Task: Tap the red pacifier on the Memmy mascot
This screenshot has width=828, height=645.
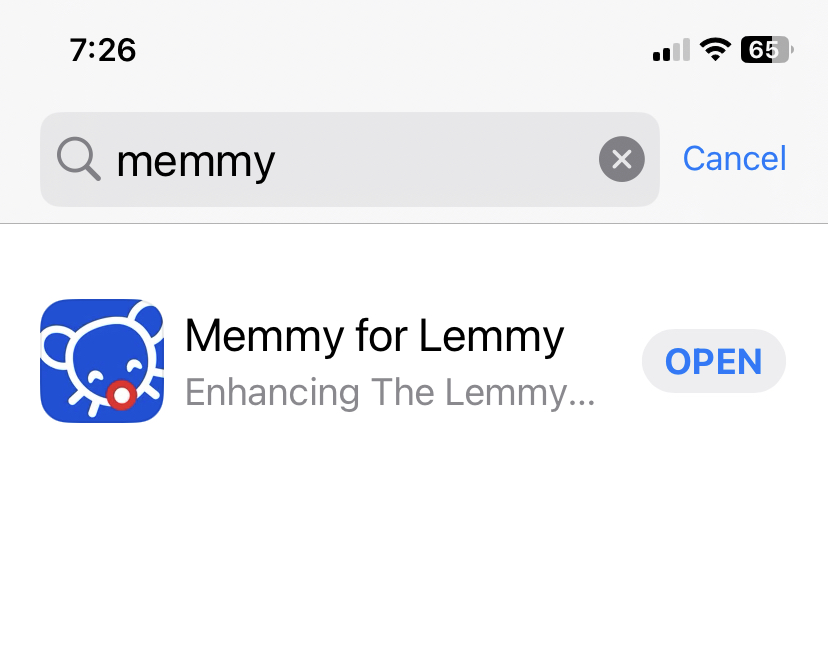Action: 122,395
